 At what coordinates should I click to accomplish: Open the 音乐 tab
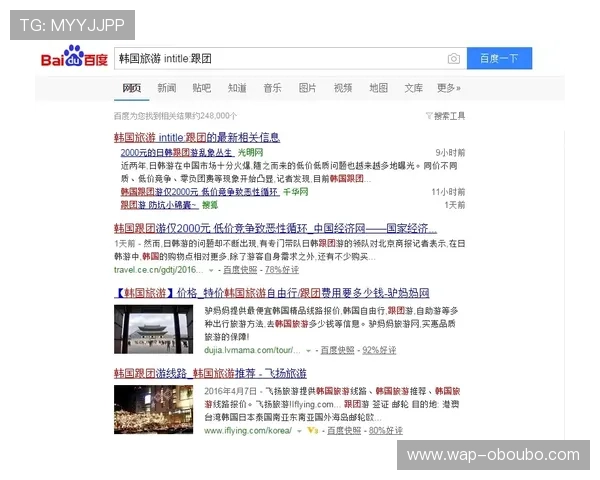[x=272, y=88]
